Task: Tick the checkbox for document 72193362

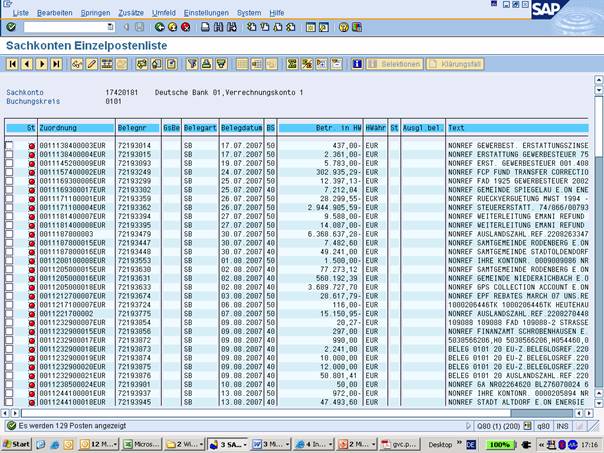Action: pos(9,207)
